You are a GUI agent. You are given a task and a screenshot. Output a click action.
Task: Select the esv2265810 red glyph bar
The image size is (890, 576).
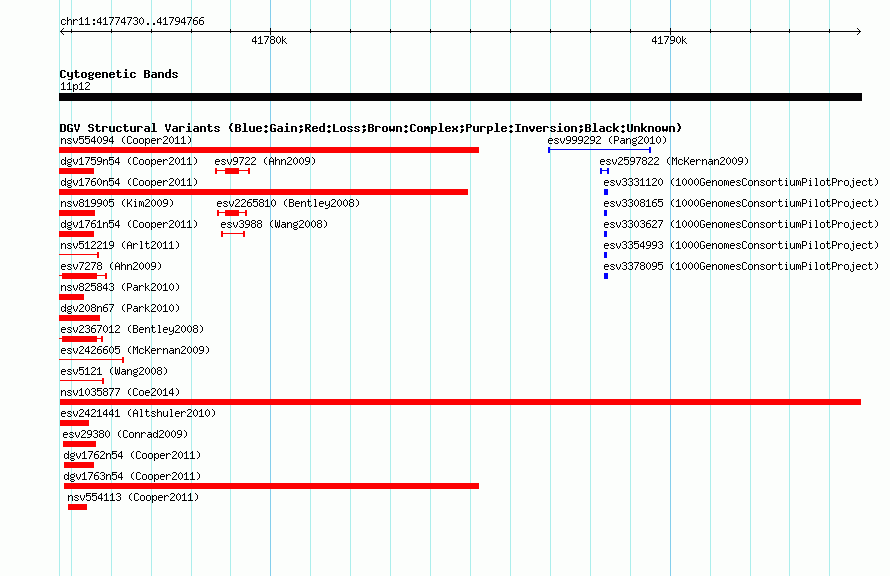[232, 213]
